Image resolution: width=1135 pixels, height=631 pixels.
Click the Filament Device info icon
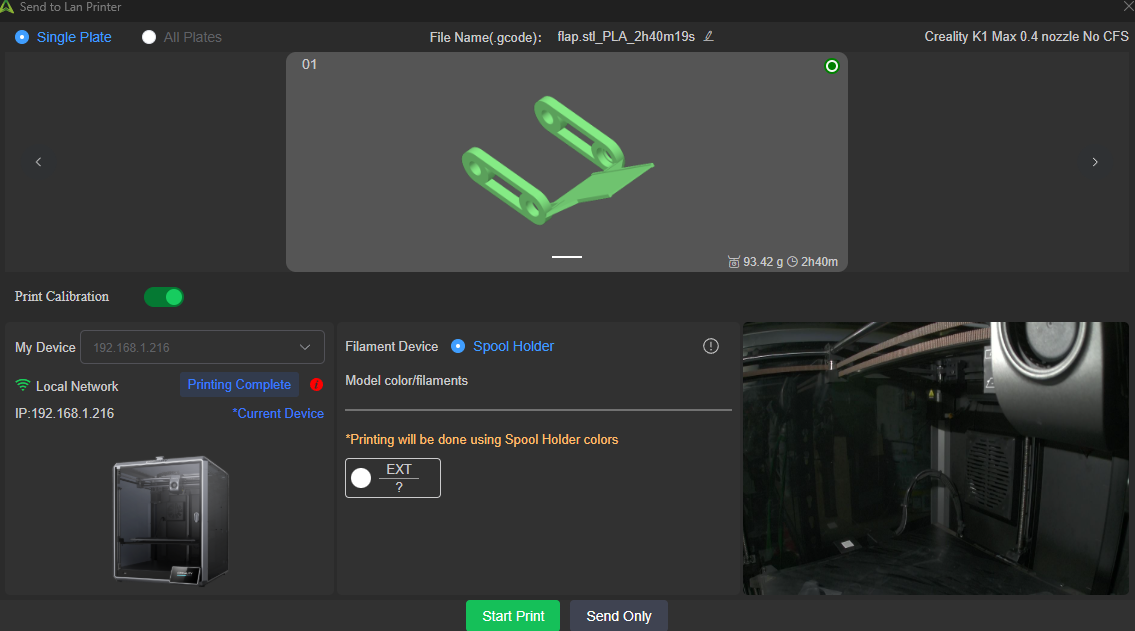[711, 346]
